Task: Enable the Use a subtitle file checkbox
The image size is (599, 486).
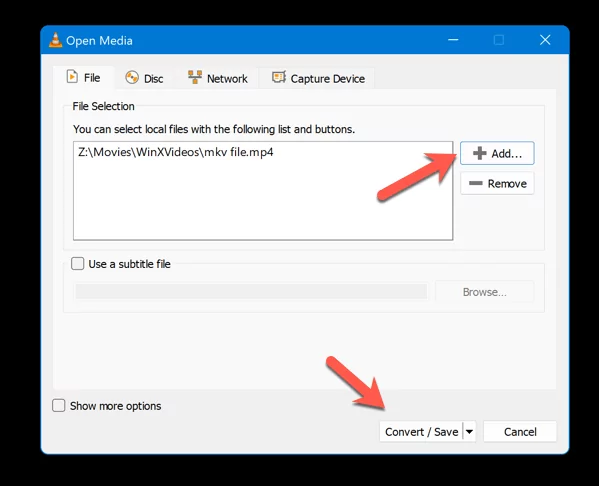Action: click(78, 264)
